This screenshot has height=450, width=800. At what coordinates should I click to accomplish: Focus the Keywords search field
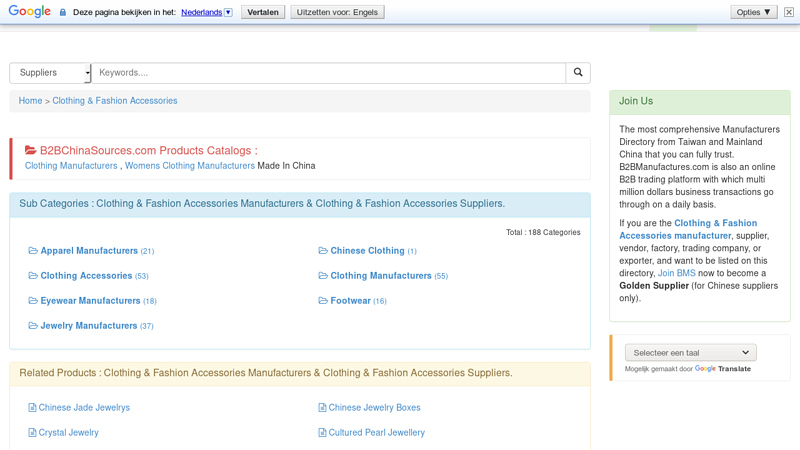[x=329, y=72]
